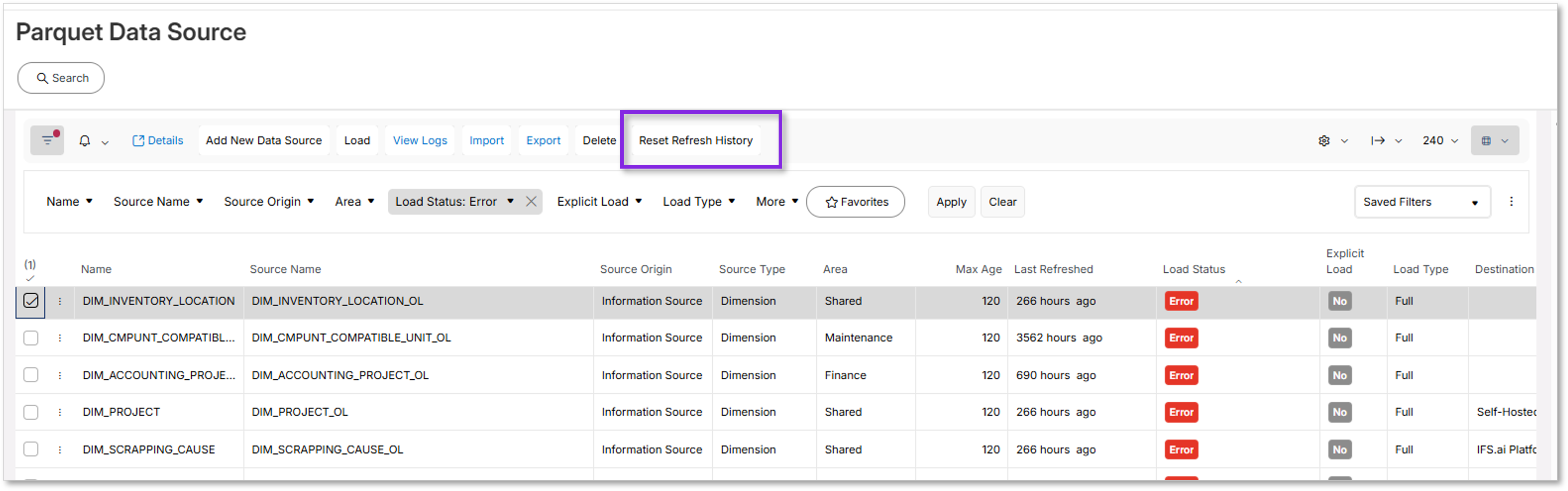Screen dimensions: 1568x491
Task: Open the More filters dropdown
Action: [777, 201]
